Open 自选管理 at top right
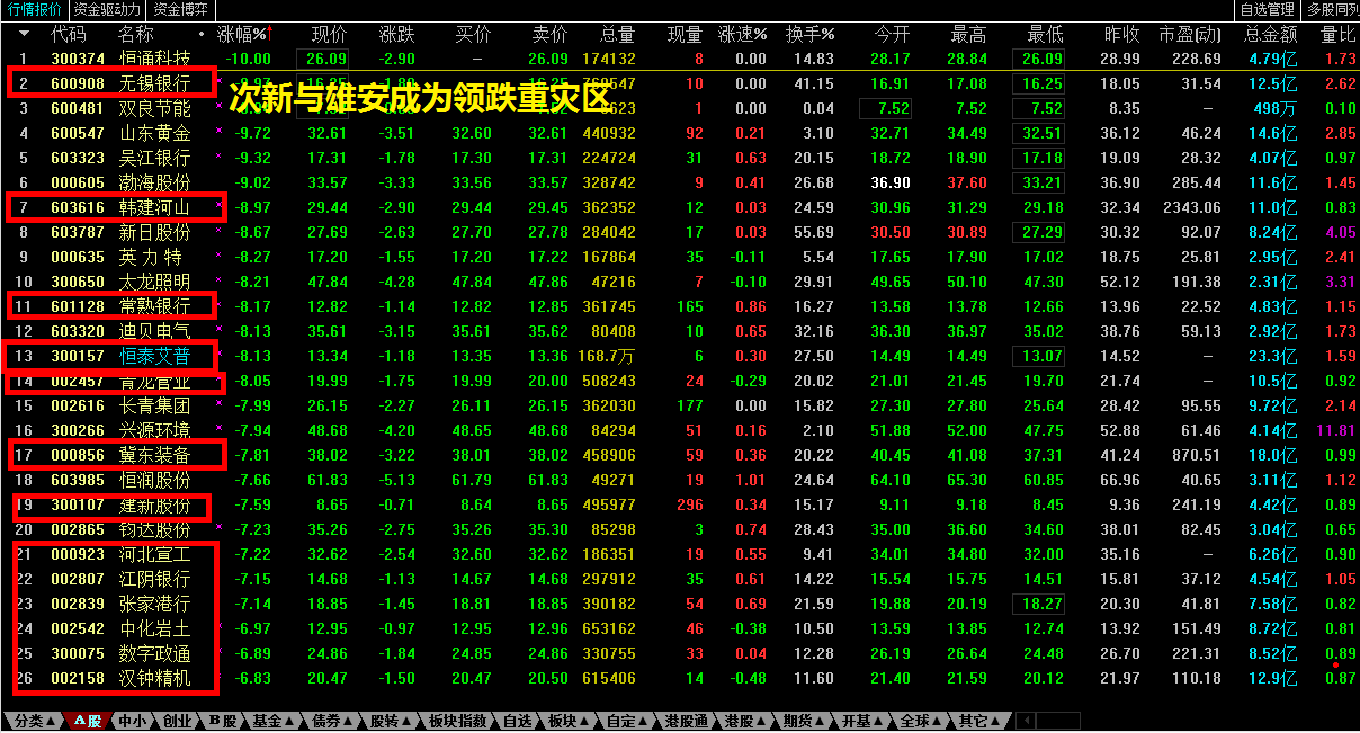1360x733 pixels. 1268,10
